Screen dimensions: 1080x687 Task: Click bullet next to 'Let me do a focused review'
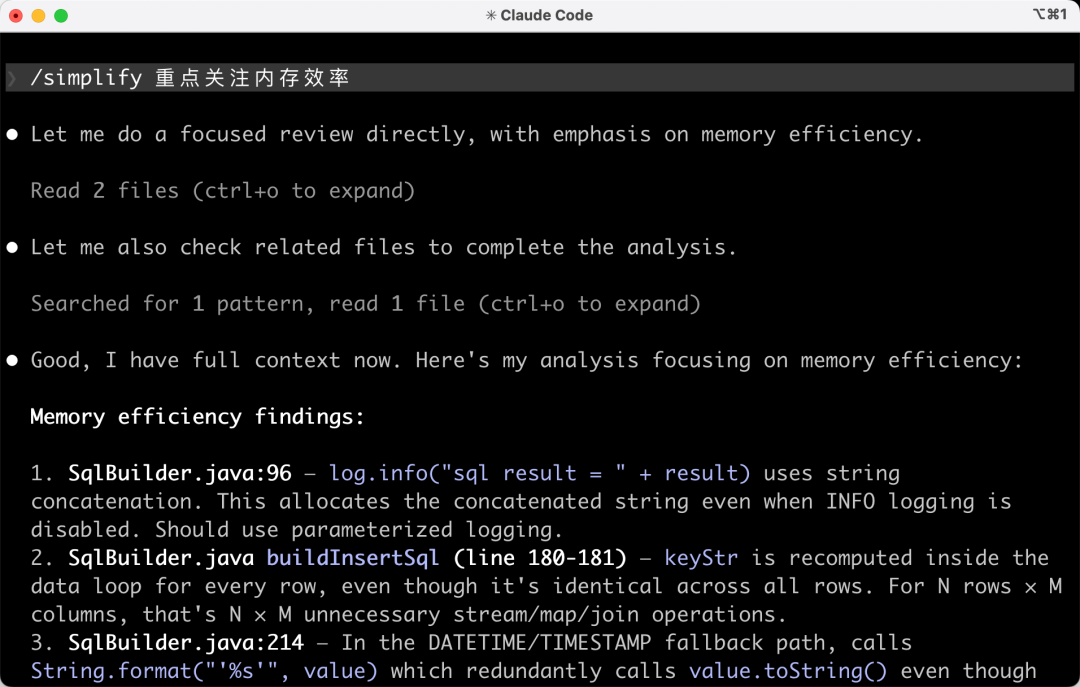(12, 134)
